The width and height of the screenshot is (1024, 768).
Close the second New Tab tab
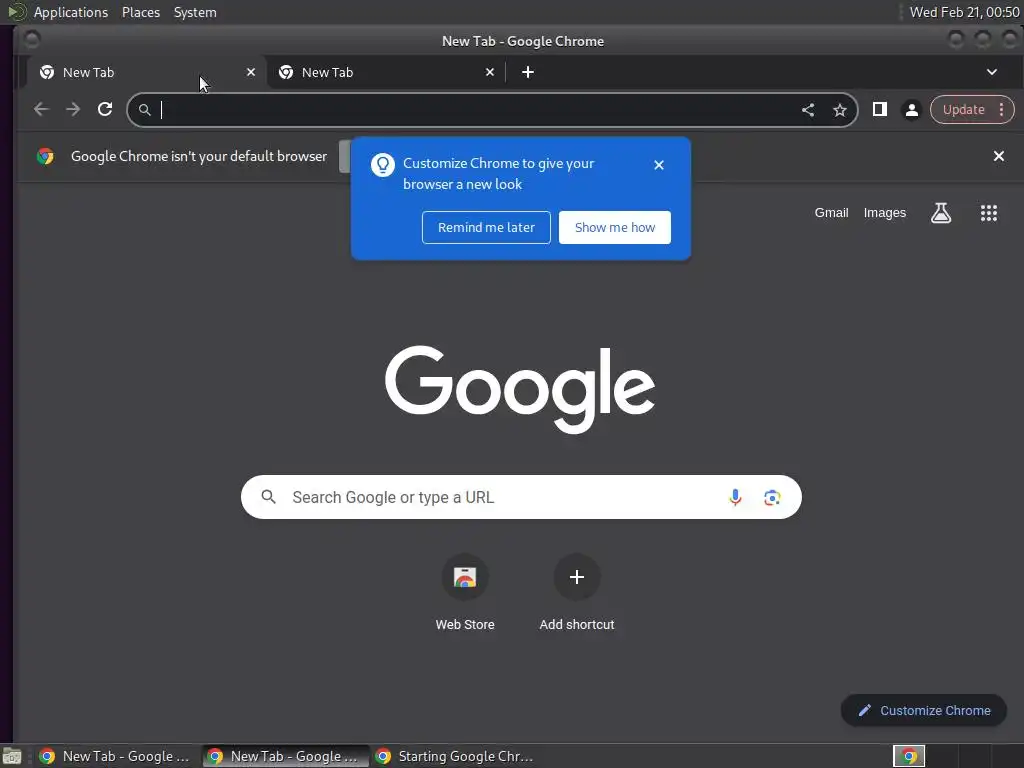[490, 72]
